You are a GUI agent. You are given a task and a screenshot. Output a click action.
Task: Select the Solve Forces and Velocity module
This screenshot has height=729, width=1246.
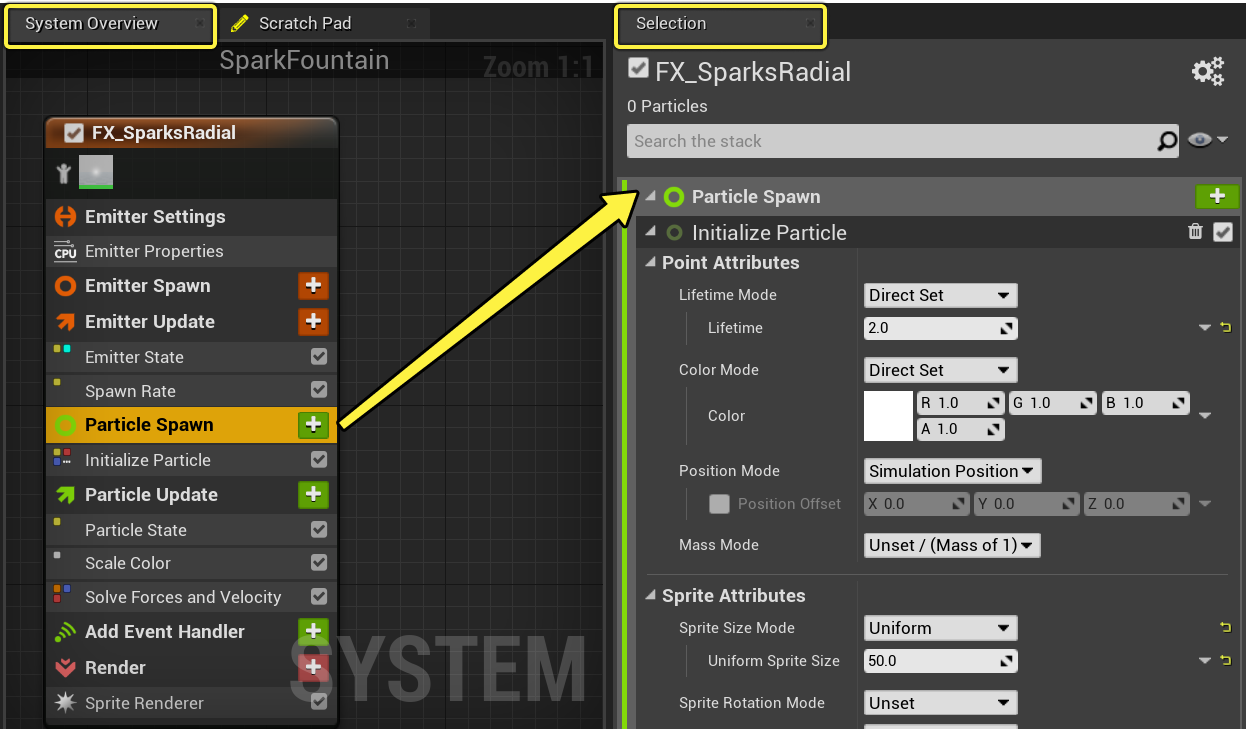tap(192, 597)
